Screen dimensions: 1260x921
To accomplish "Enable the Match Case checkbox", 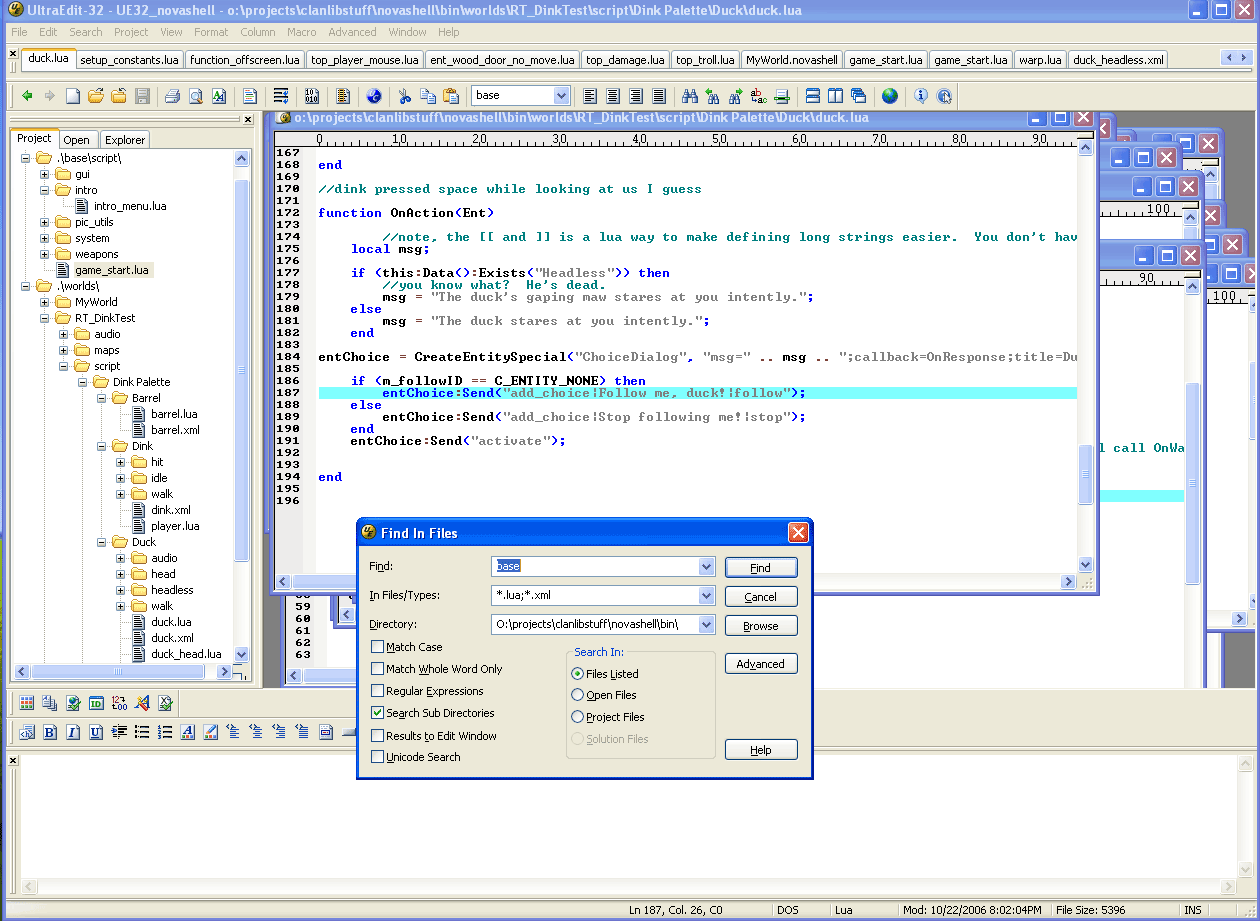I will point(377,647).
